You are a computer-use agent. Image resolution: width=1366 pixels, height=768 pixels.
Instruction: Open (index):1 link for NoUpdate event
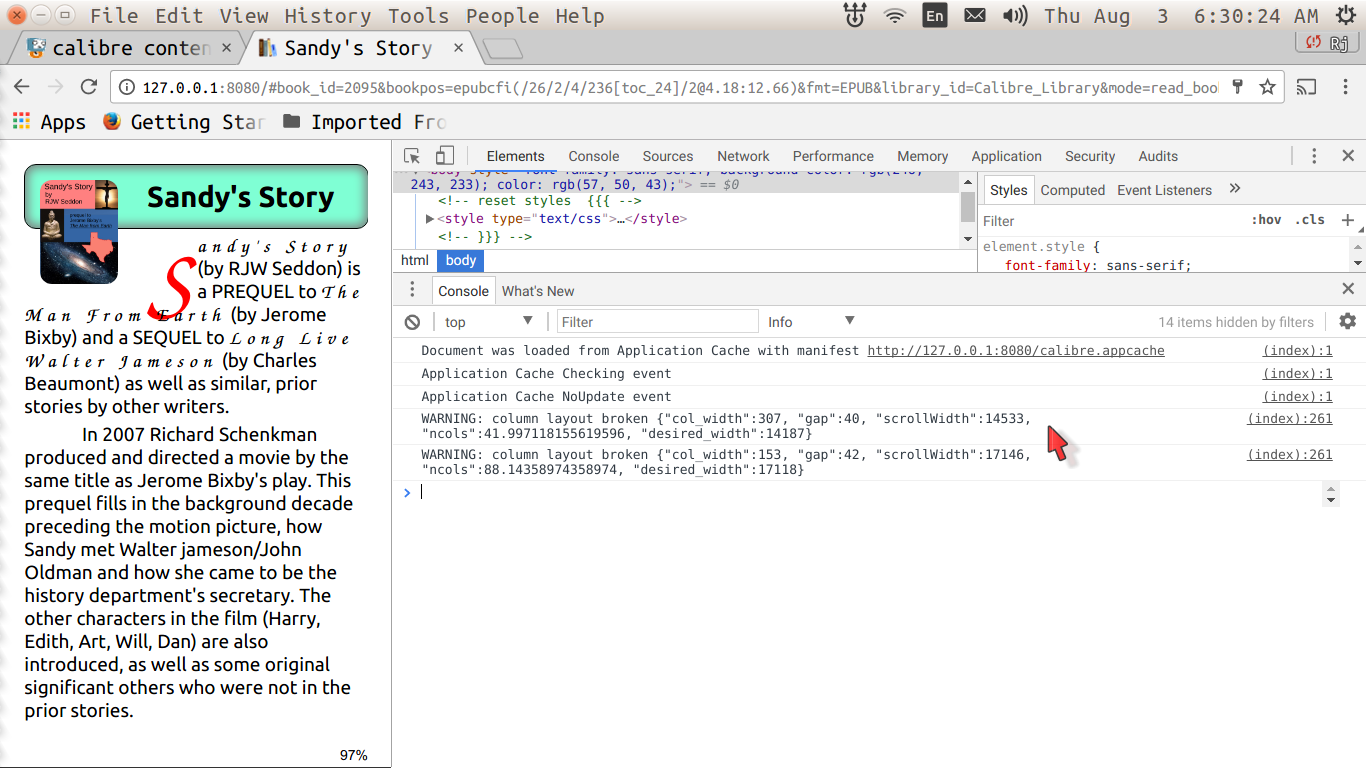click(1297, 396)
